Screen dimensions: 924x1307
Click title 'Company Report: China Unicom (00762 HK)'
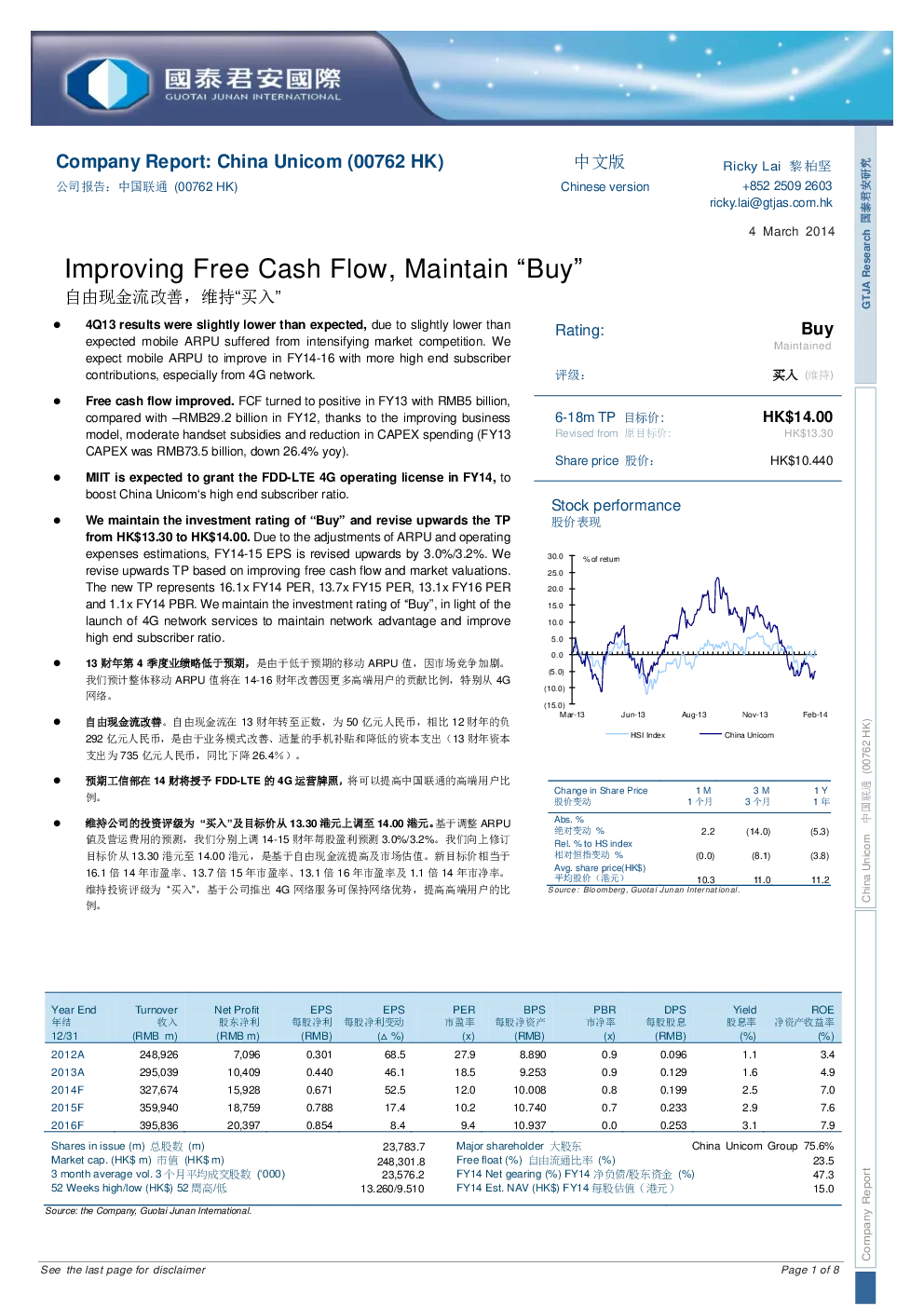tap(250, 161)
